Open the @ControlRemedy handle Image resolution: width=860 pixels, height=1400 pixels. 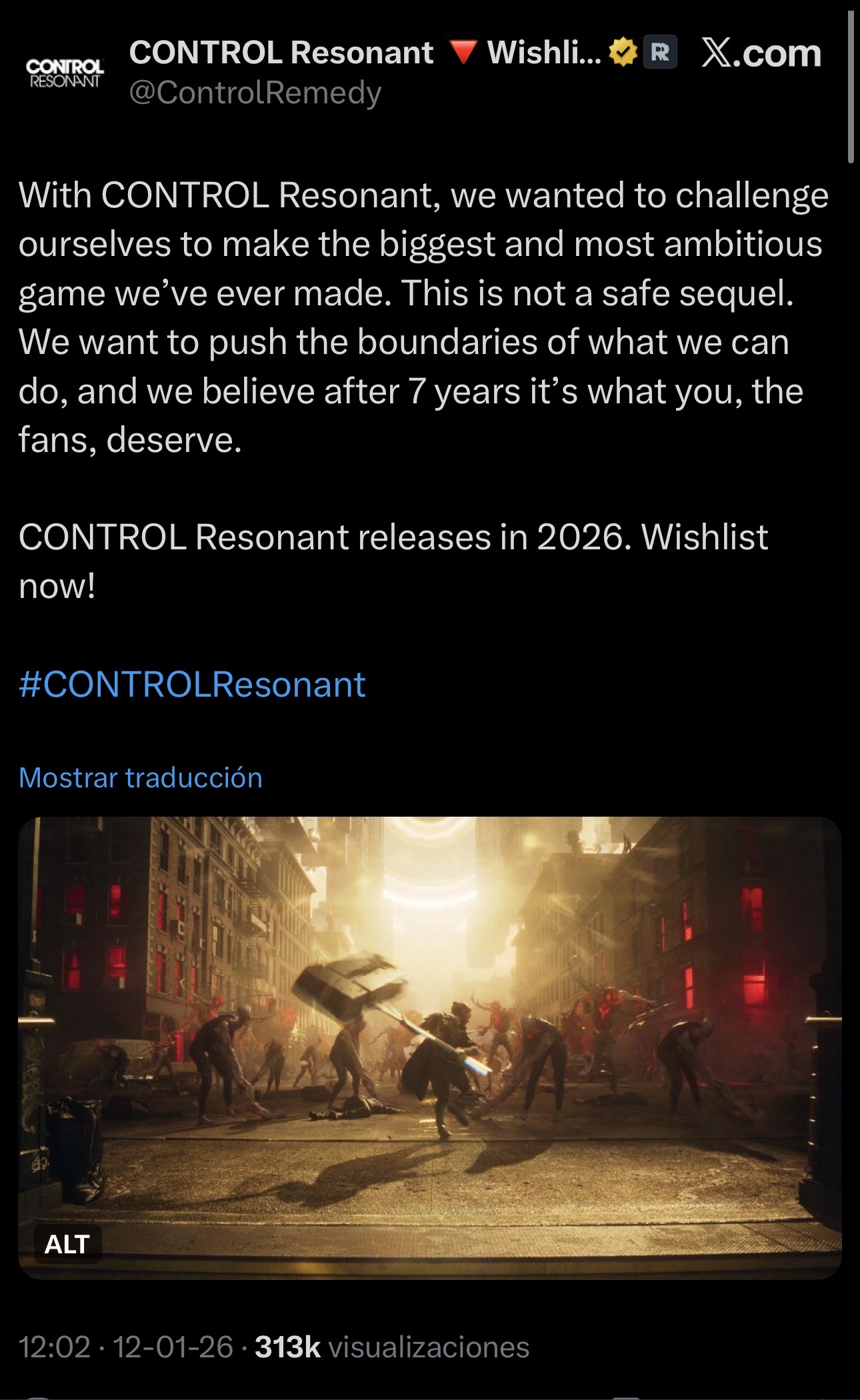[x=255, y=93]
